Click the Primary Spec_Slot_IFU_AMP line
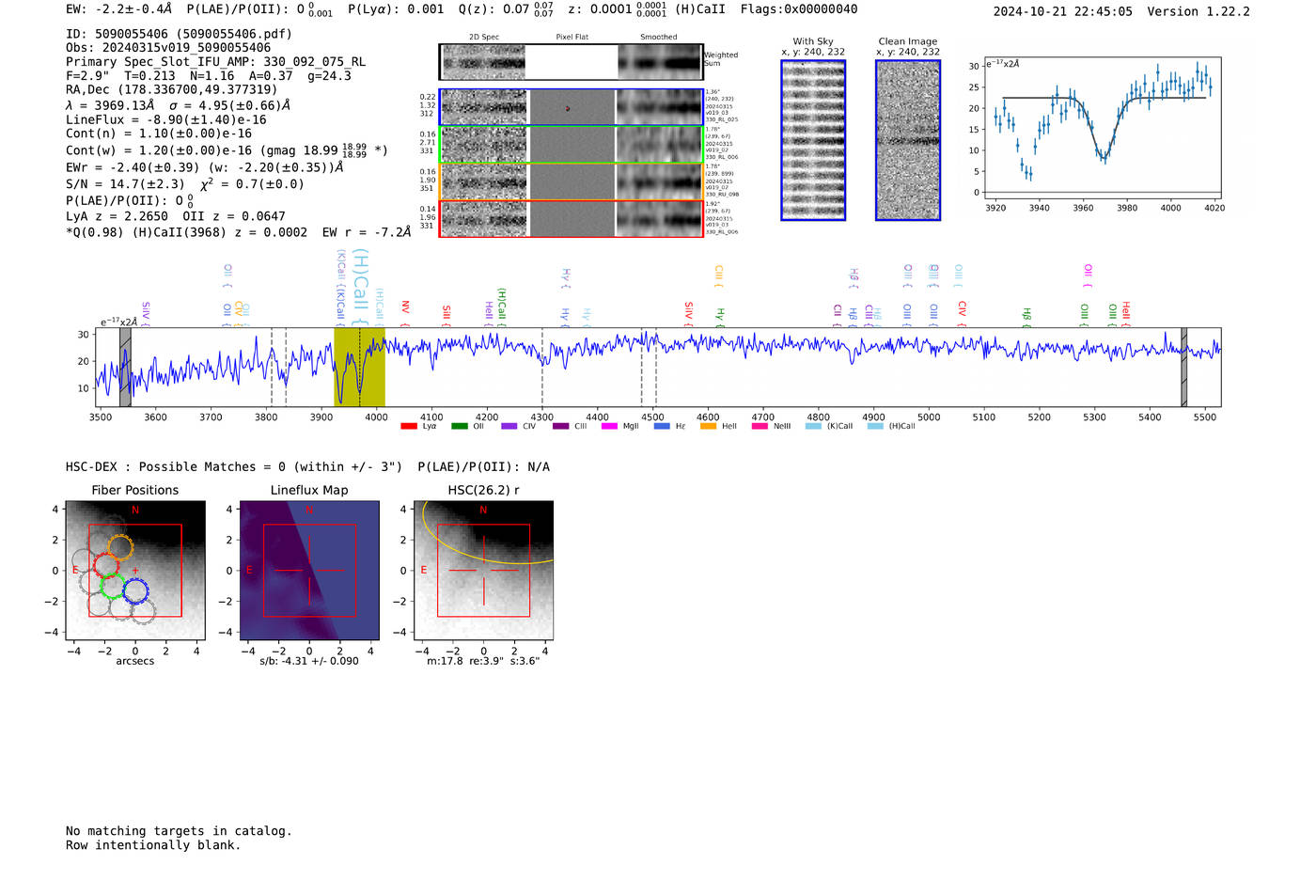The image size is (1316, 896). [x=215, y=62]
